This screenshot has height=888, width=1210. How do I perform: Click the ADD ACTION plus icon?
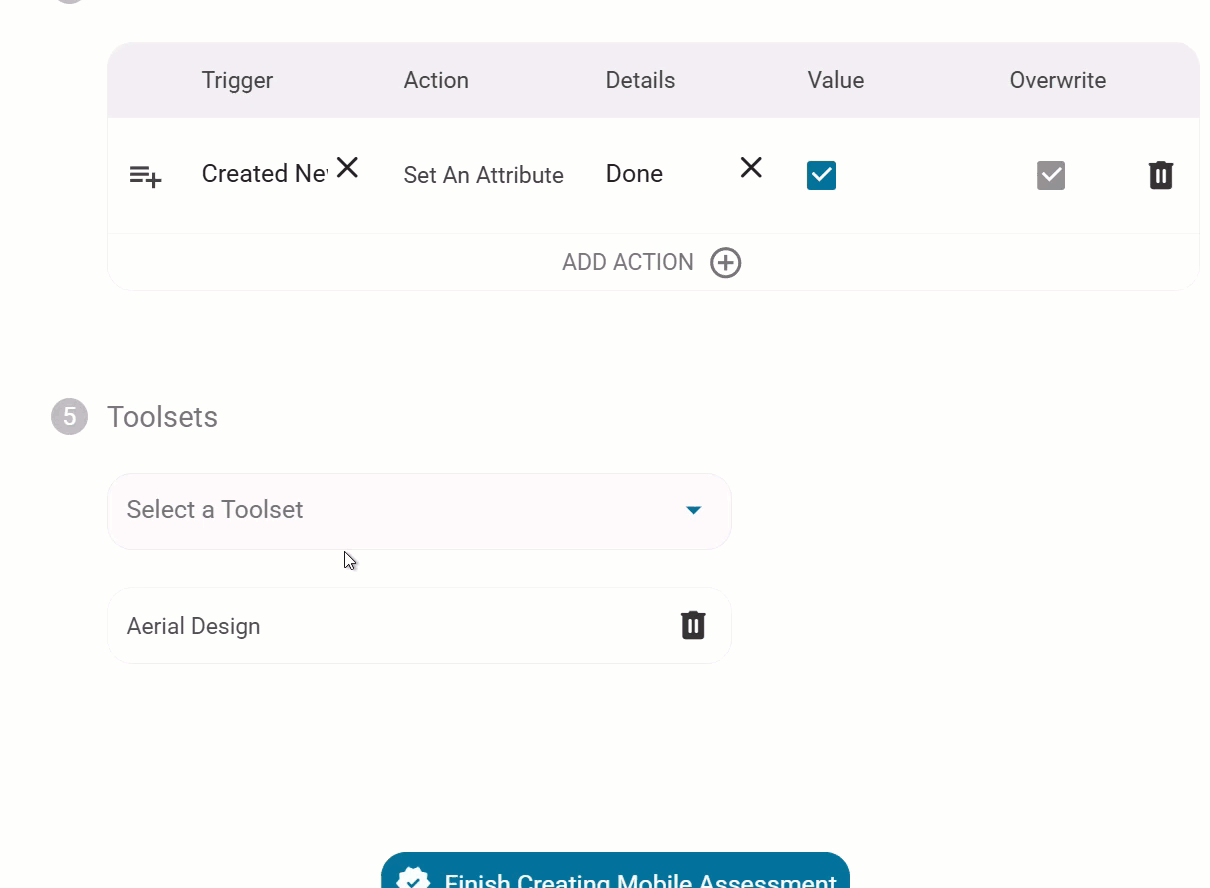[x=725, y=263]
